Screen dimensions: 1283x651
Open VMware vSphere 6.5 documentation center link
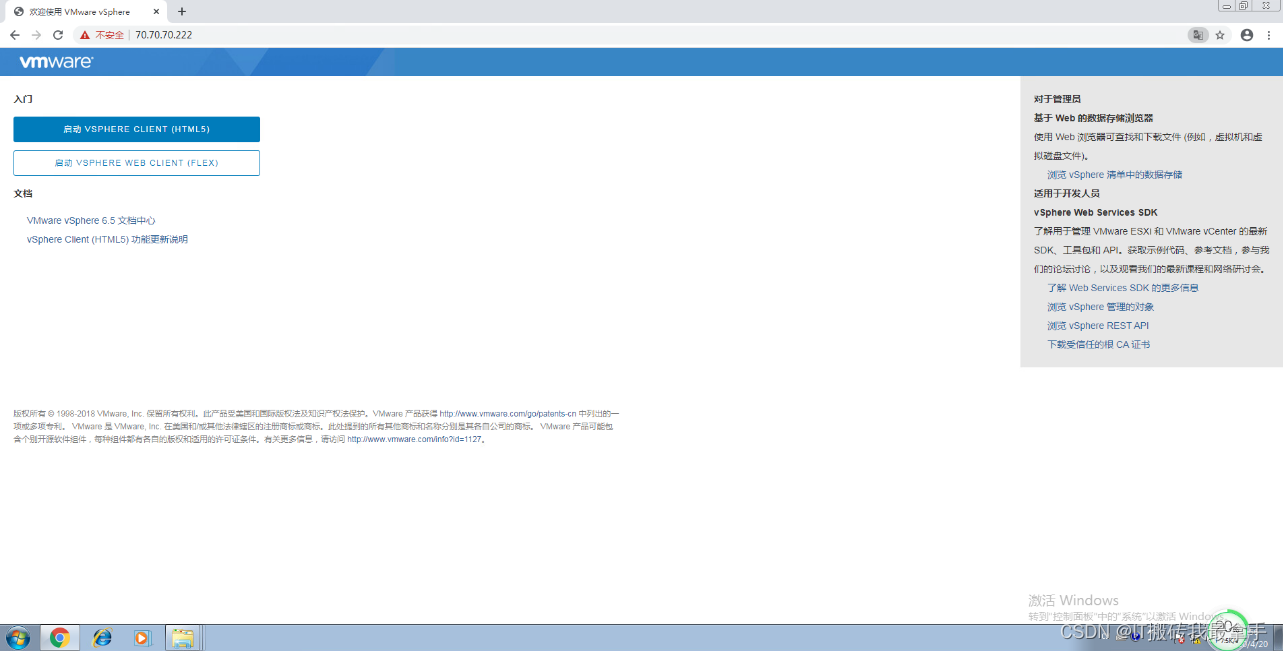coord(91,220)
